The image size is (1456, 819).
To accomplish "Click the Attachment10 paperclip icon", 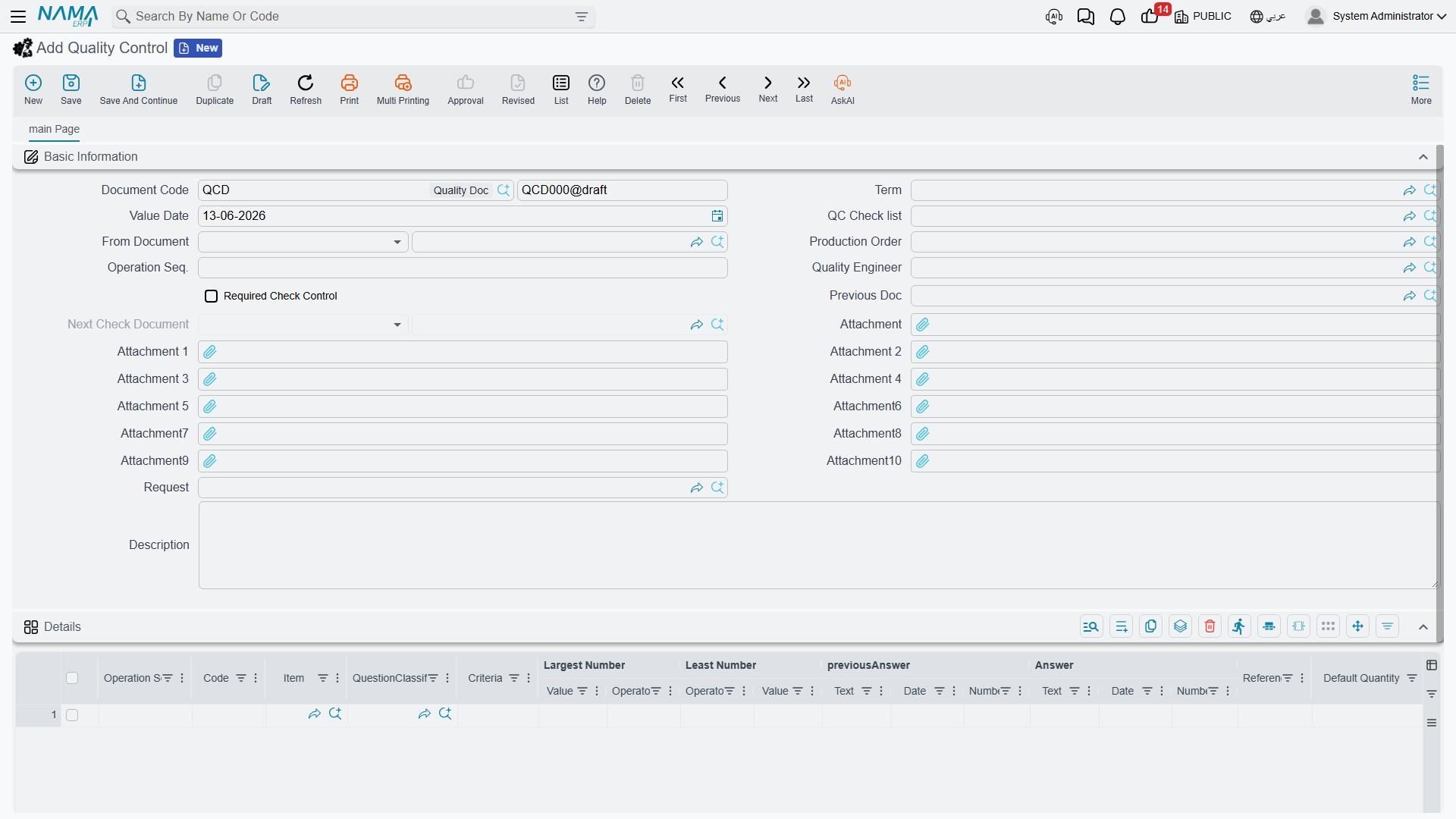I will 923,461.
